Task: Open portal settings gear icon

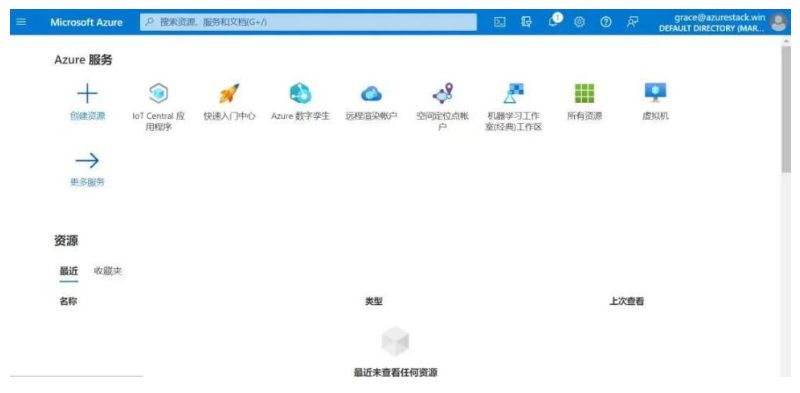Action: pyautogui.click(x=579, y=22)
